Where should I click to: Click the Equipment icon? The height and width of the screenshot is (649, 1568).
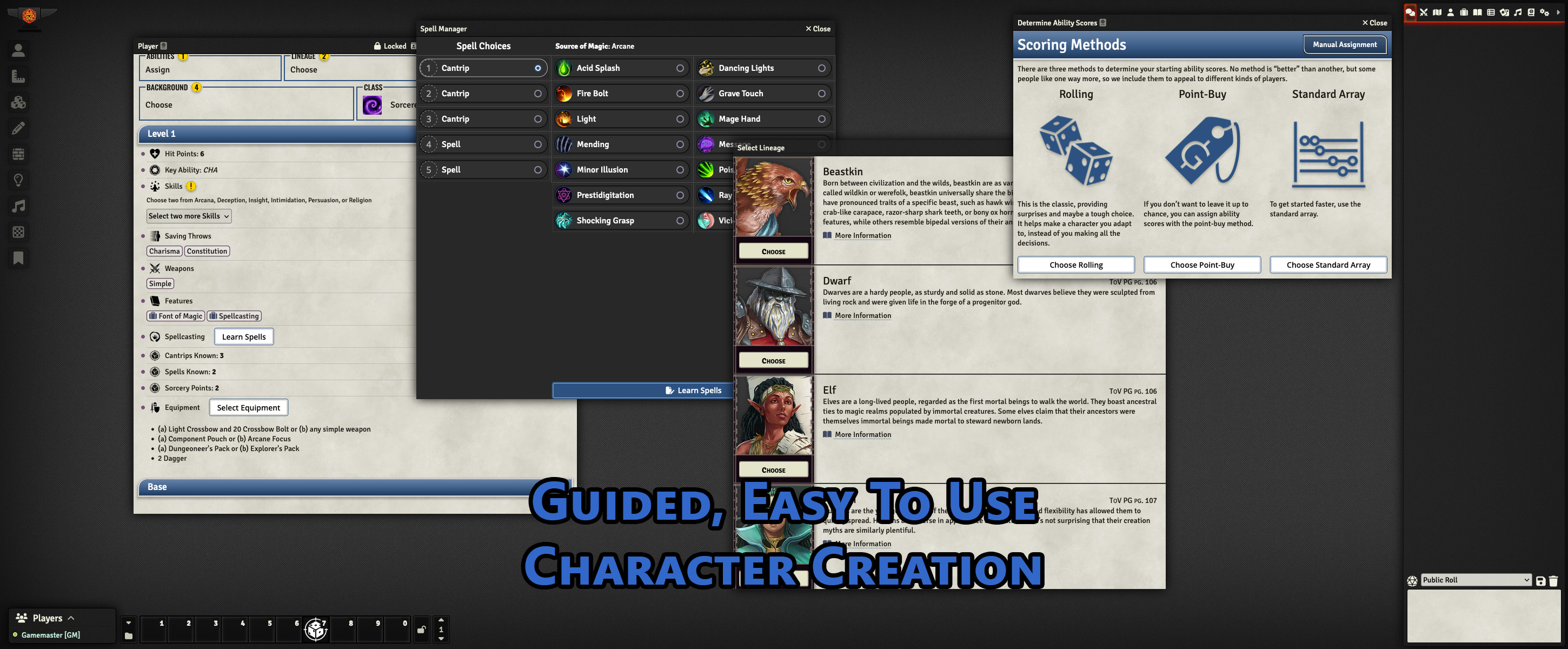(155, 407)
